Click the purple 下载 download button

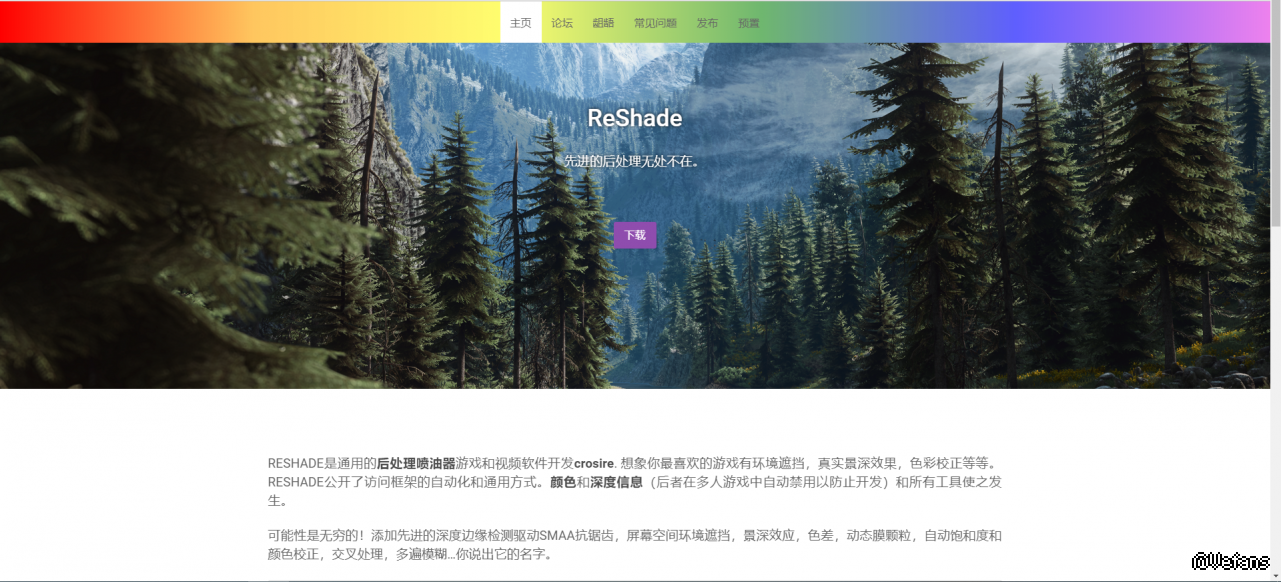click(635, 235)
